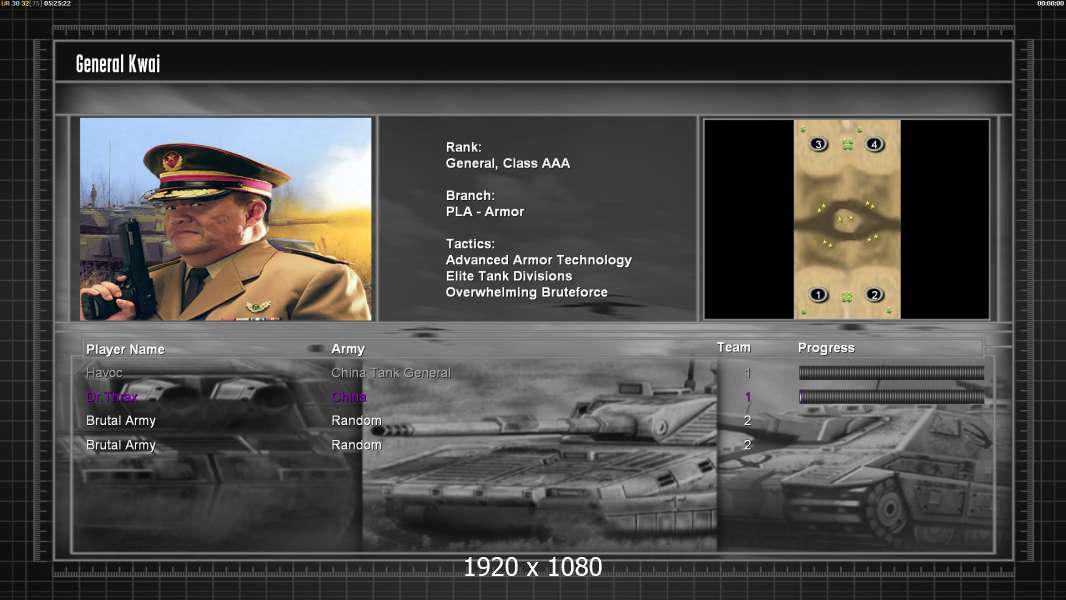This screenshot has height=600, width=1066.
Task: Click the central ring area of the minimap
Action: coord(847,221)
